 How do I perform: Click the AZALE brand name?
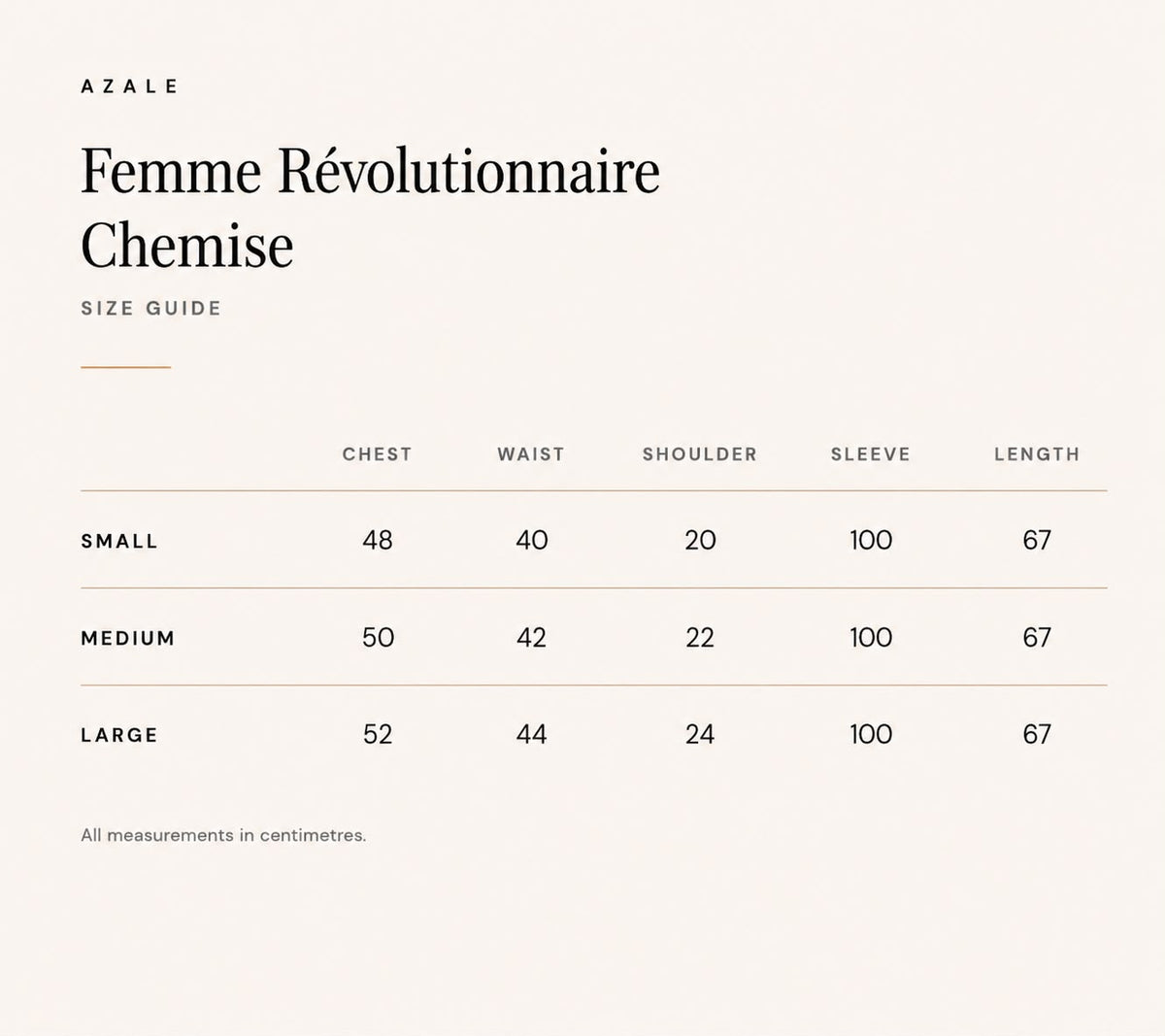(130, 86)
